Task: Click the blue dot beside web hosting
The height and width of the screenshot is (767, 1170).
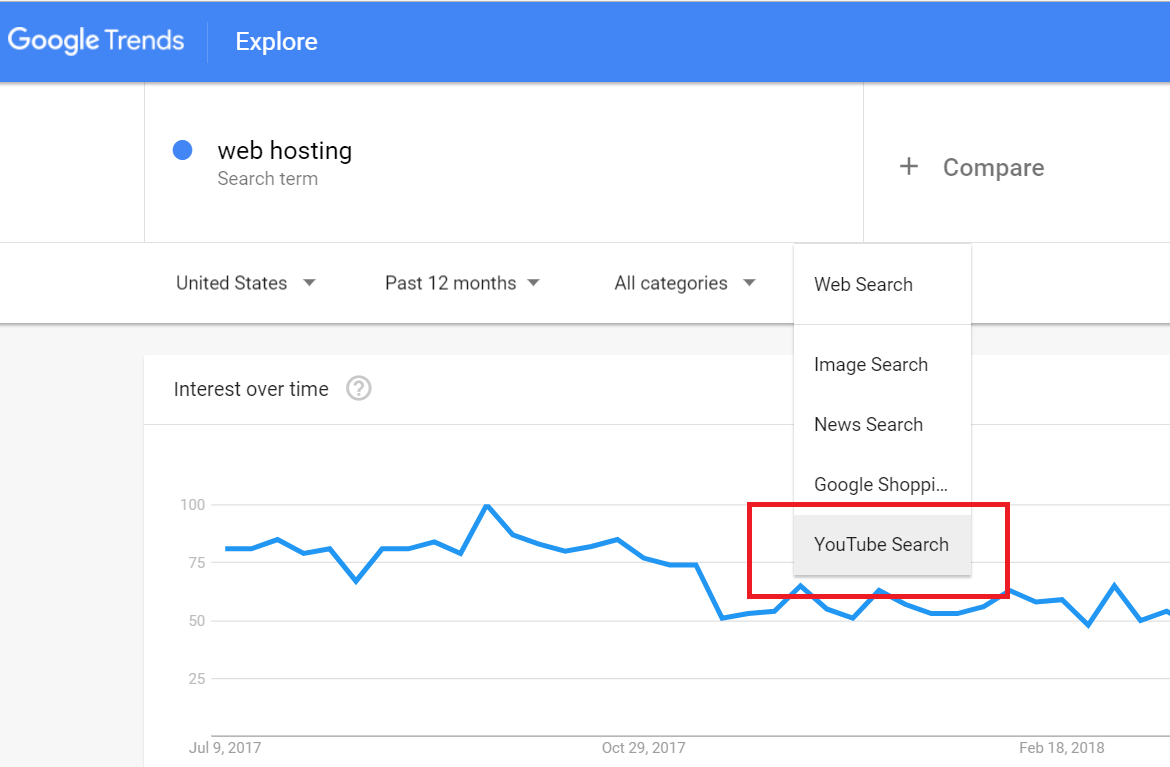Action: [182, 151]
